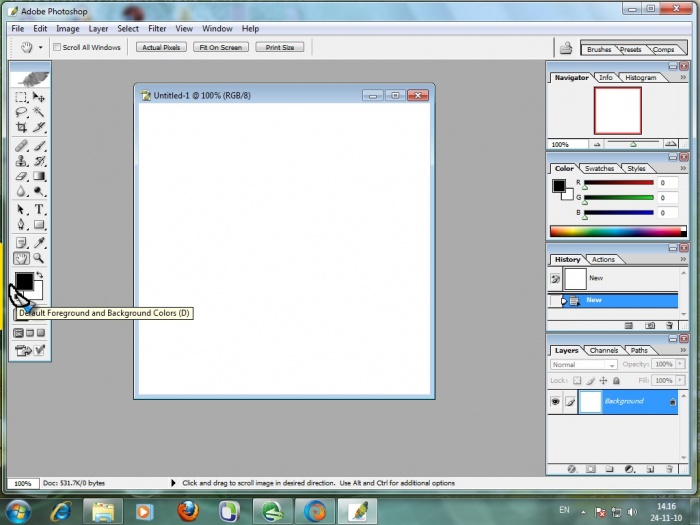Screen dimensions: 700x525
Task: Select the History Brush tool
Action: click(x=39, y=161)
